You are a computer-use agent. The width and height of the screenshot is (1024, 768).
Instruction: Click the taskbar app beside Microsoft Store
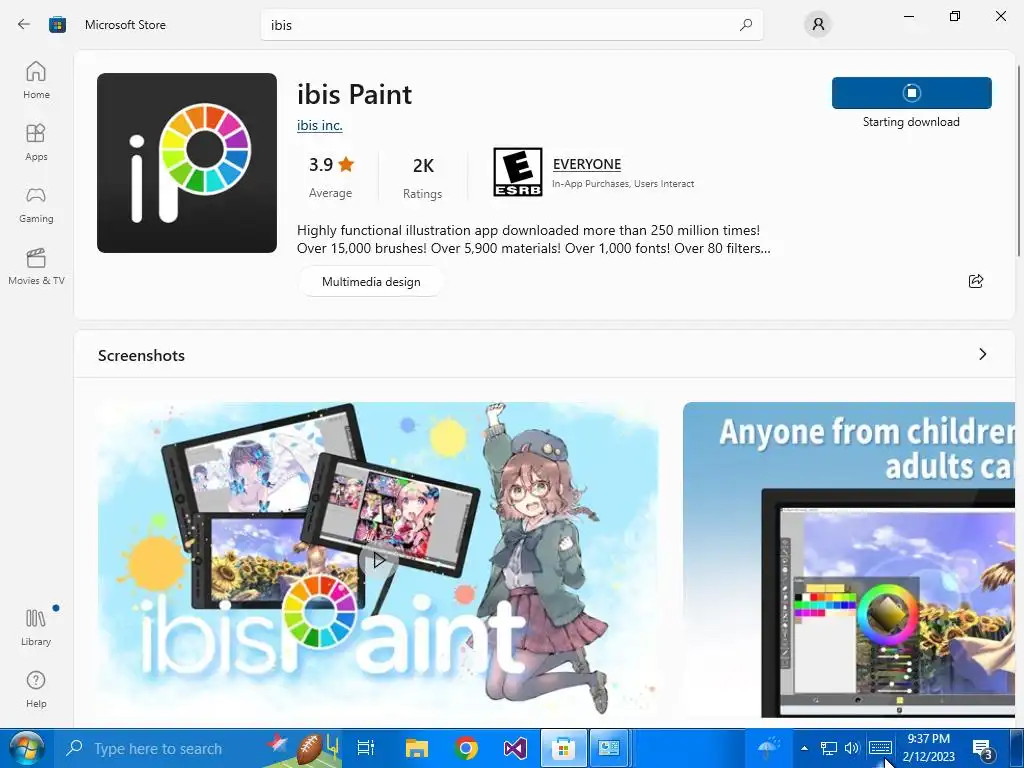click(x=609, y=748)
